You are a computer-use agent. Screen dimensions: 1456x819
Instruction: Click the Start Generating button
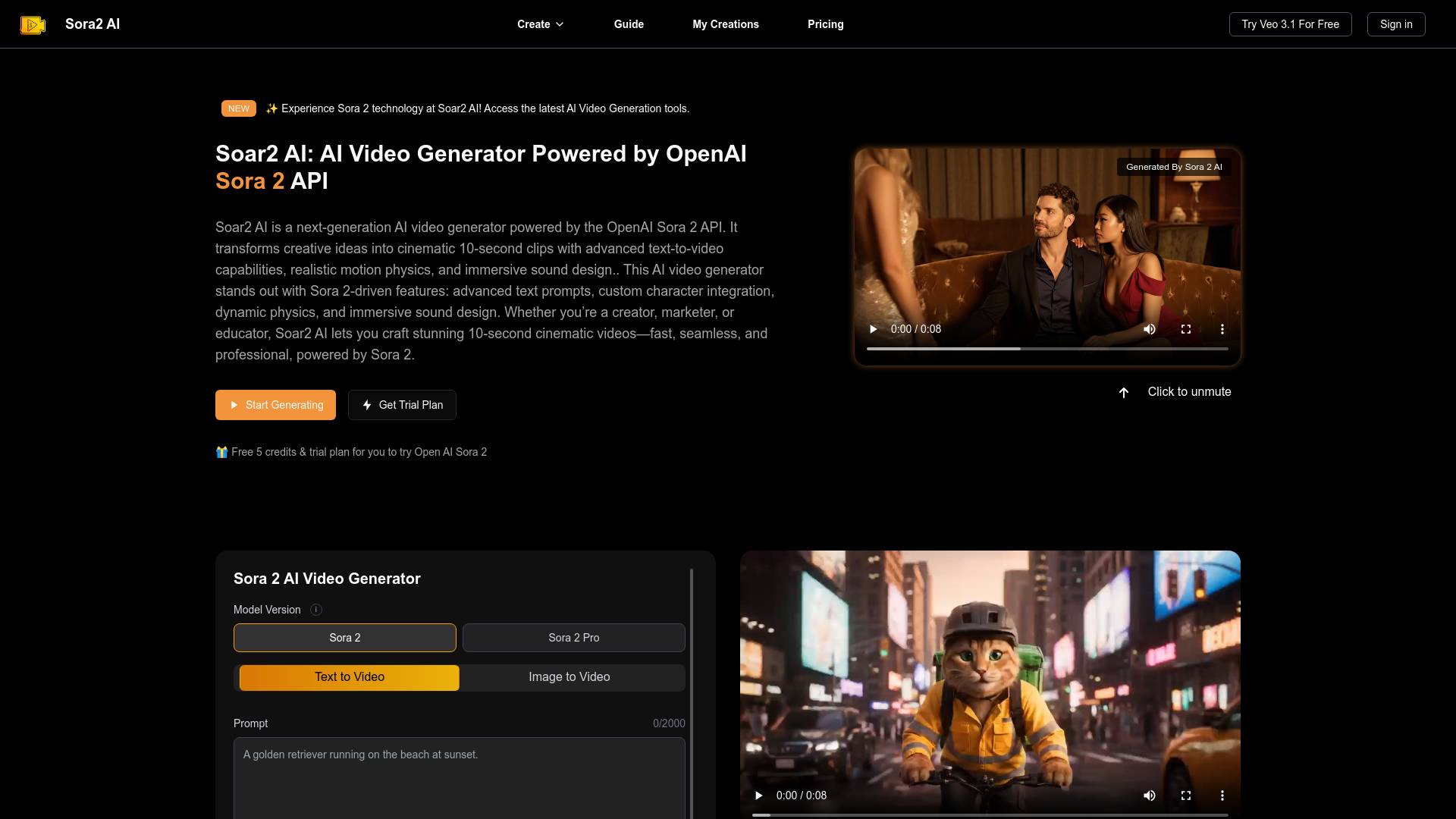tap(275, 405)
